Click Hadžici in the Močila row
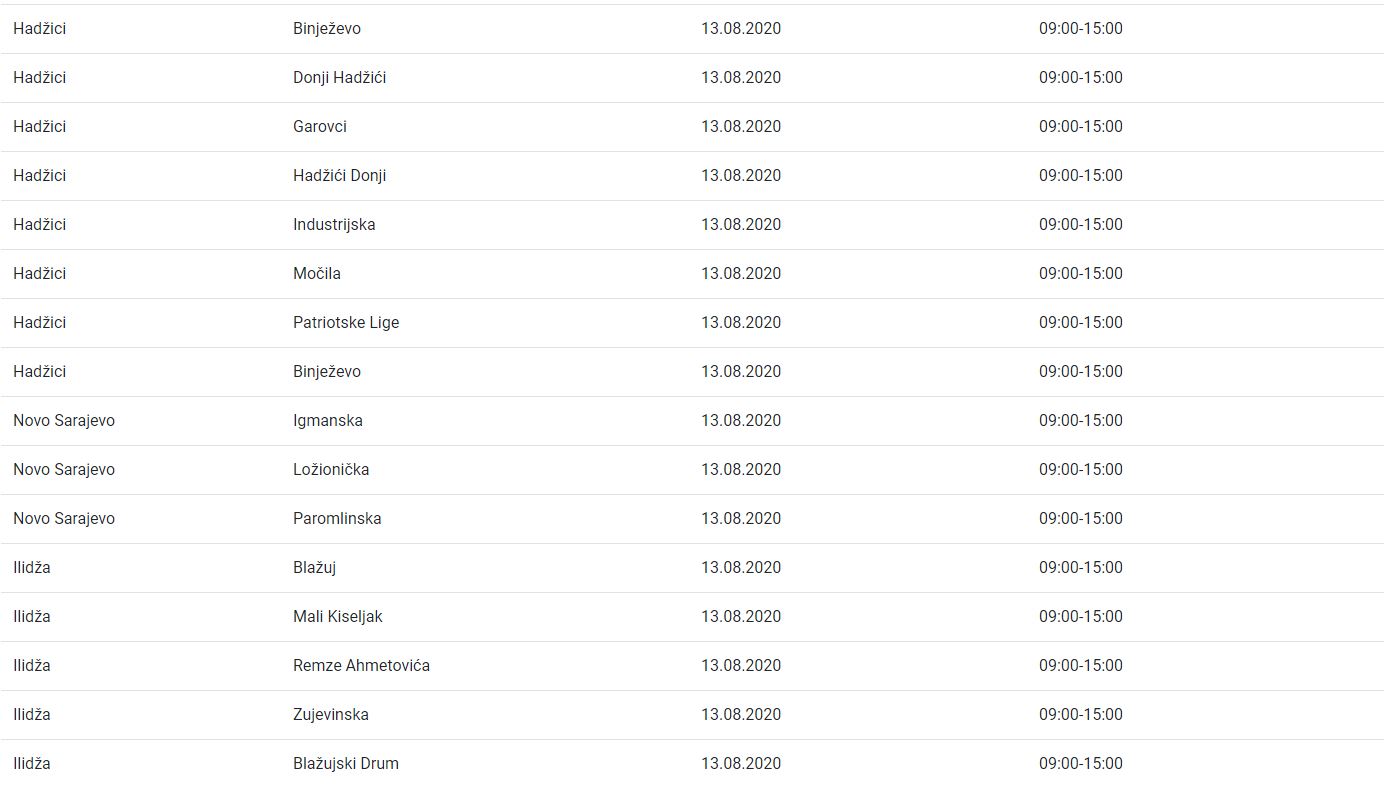Image resolution: width=1389 pixels, height=796 pixels. pyautogui.click(x=40, y=274)
